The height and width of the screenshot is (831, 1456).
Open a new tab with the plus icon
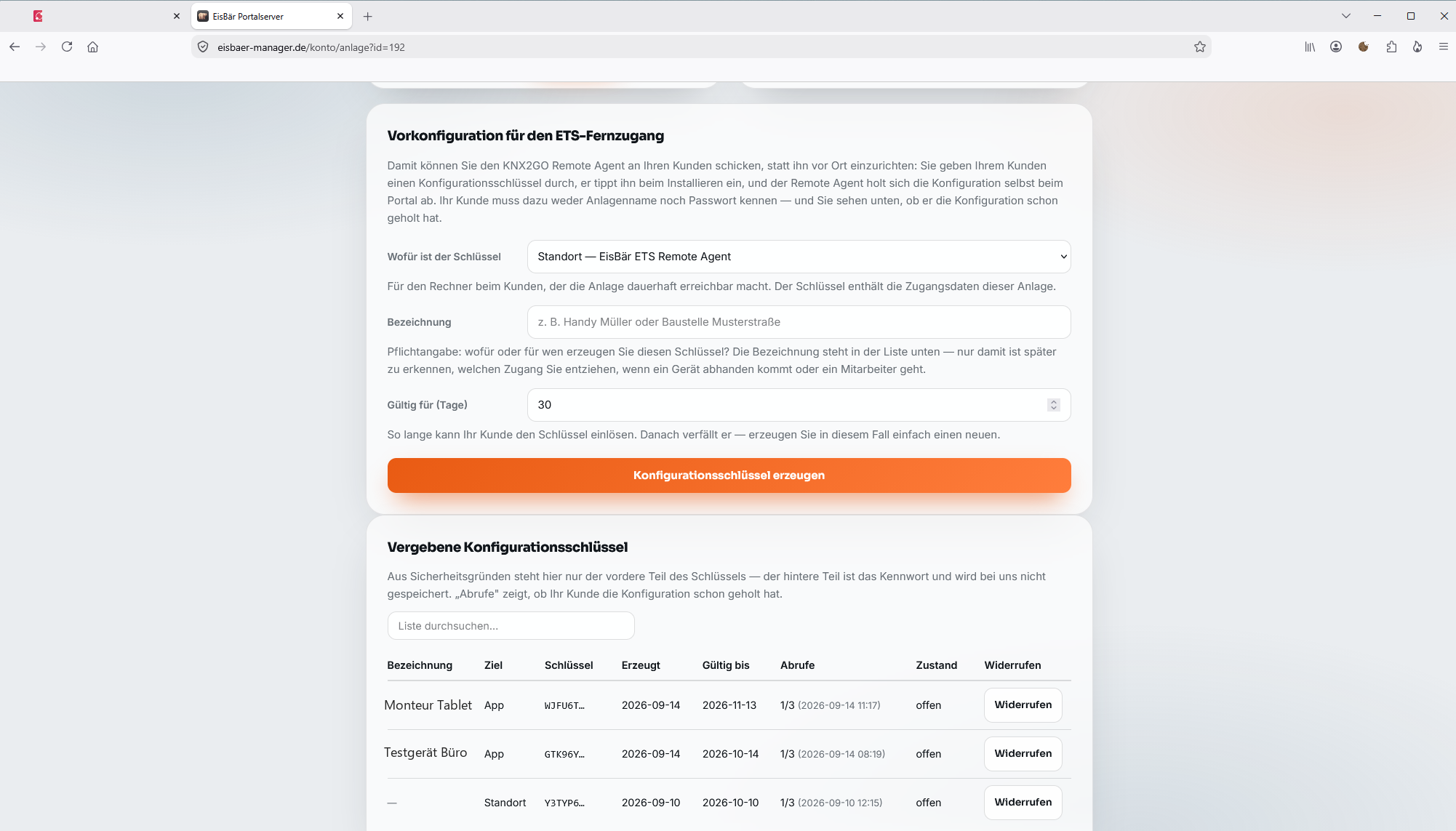368,16
